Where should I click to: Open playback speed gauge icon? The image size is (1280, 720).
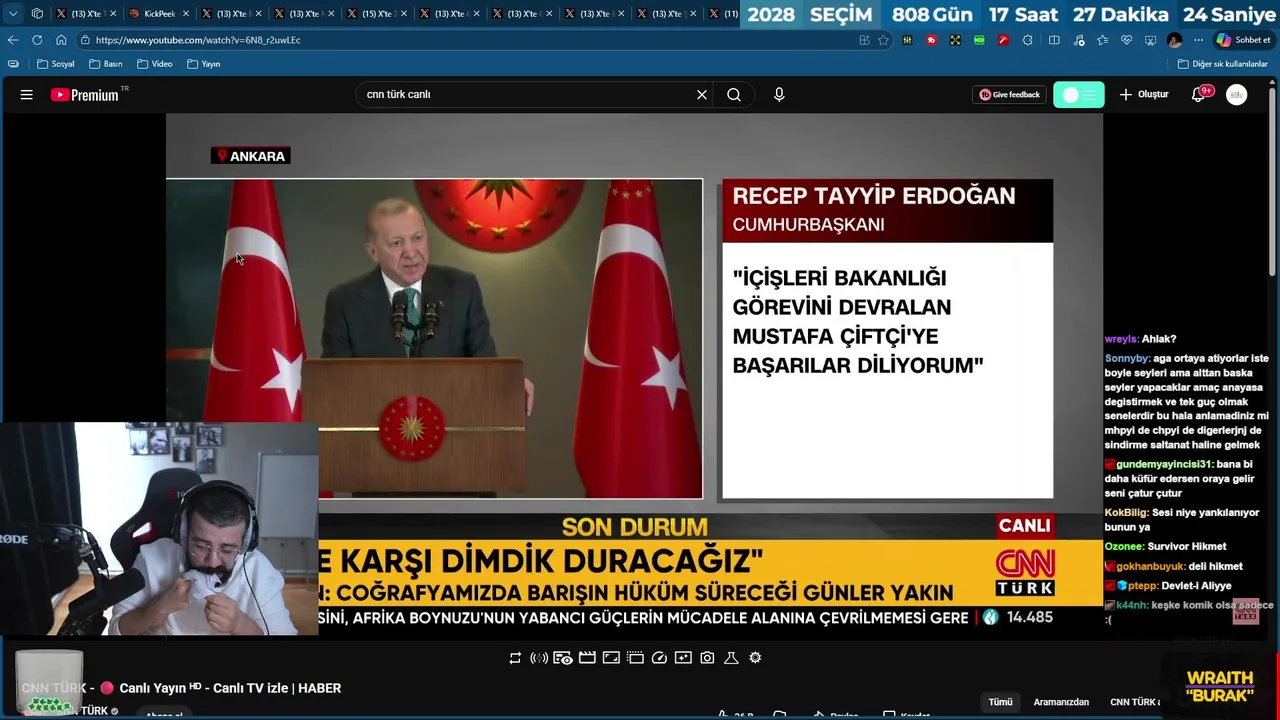point(659,658)
